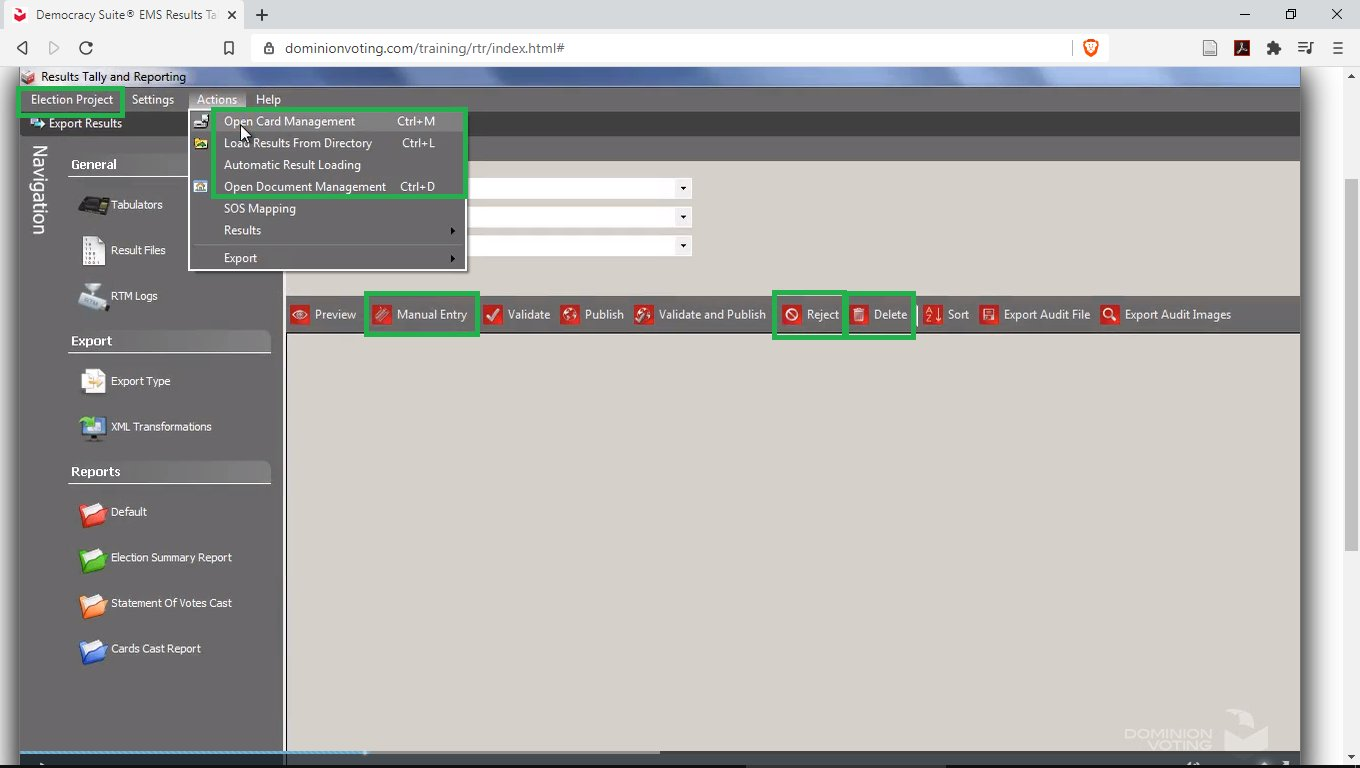Open Result Files in navigation

(93, 250)
